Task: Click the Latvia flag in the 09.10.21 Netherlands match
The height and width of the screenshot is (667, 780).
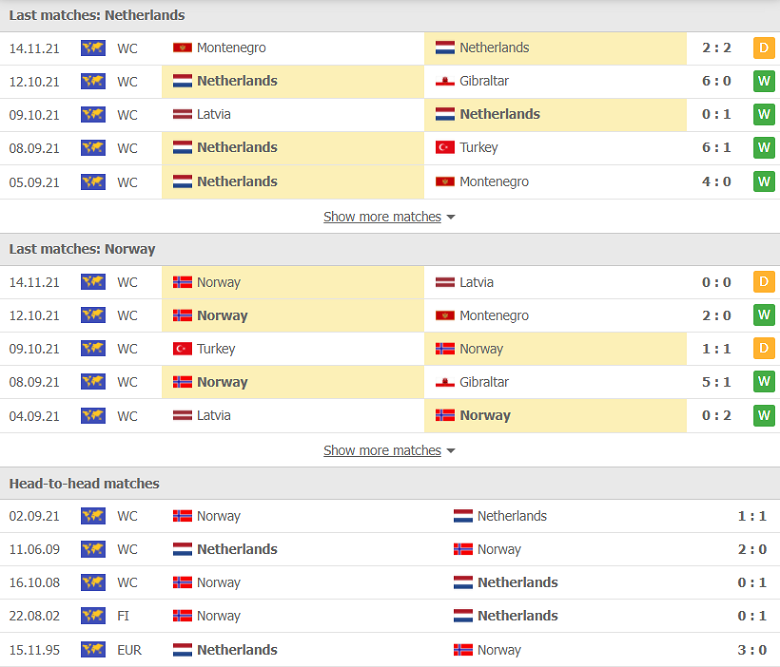Action: [182, 115]
